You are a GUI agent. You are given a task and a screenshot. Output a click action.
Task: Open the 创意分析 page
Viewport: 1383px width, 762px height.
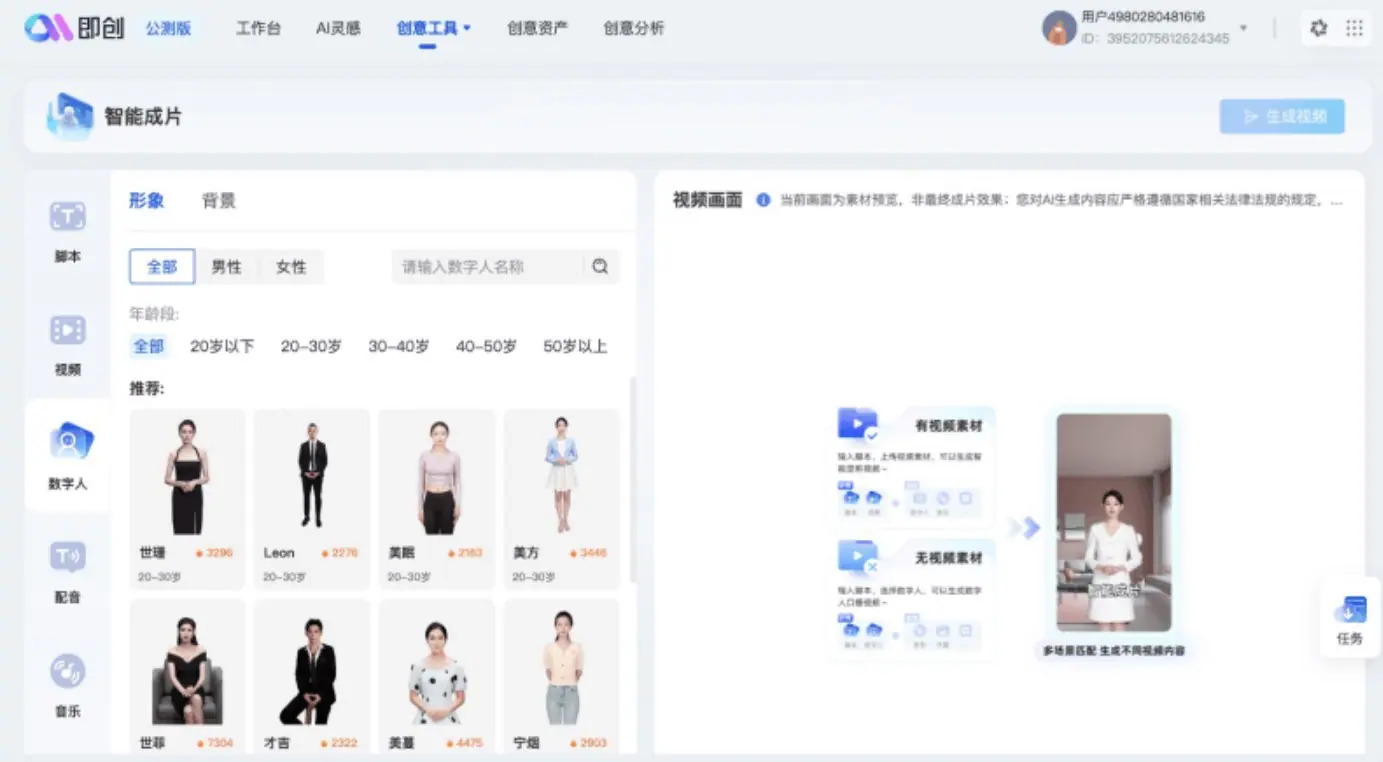[631, 27]
